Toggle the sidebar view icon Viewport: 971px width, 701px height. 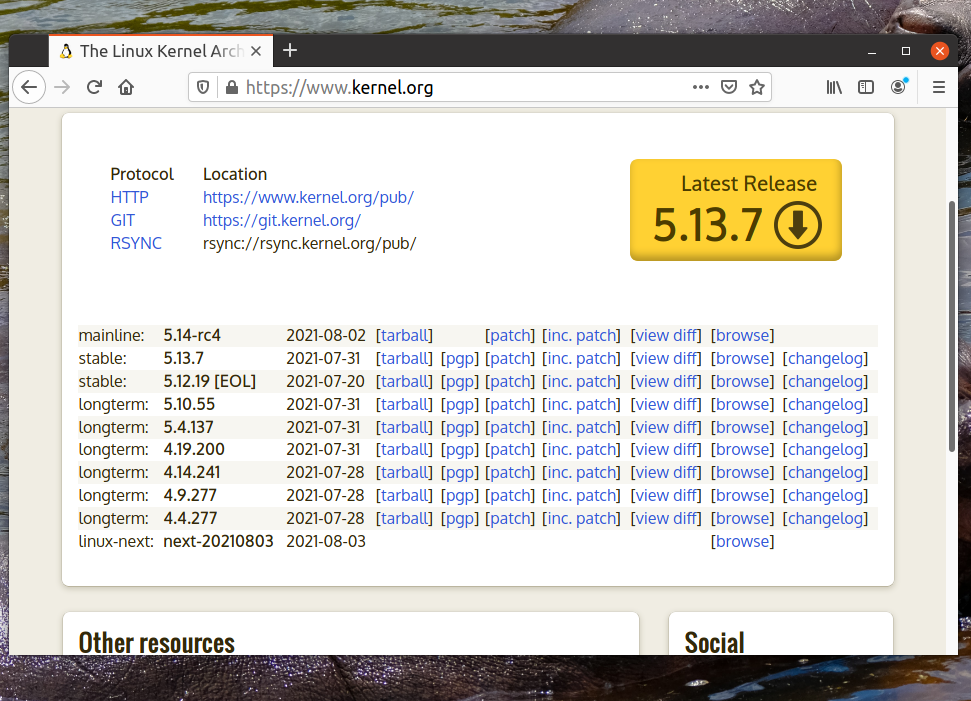[866, 87]
